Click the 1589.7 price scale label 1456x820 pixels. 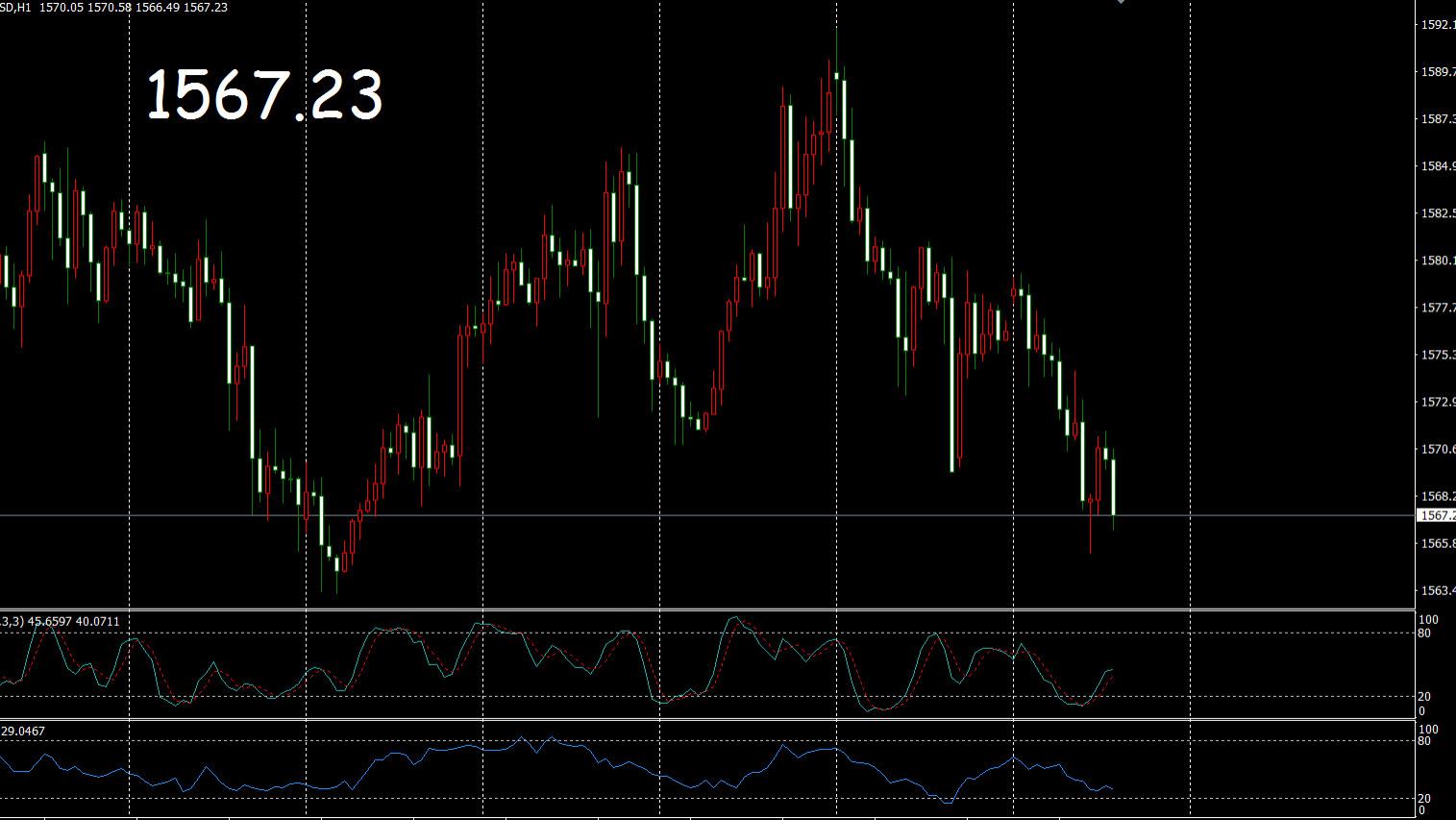[x=1438, y=72]
